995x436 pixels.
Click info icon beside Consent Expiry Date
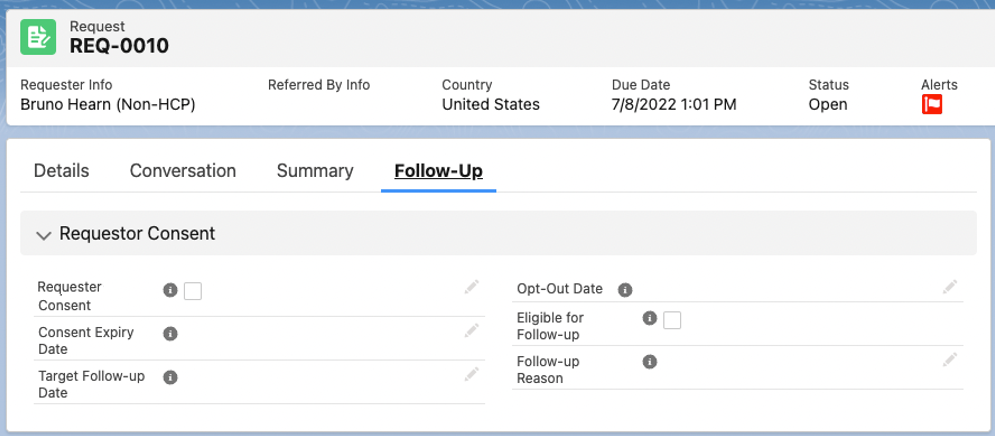pos(170,333)
